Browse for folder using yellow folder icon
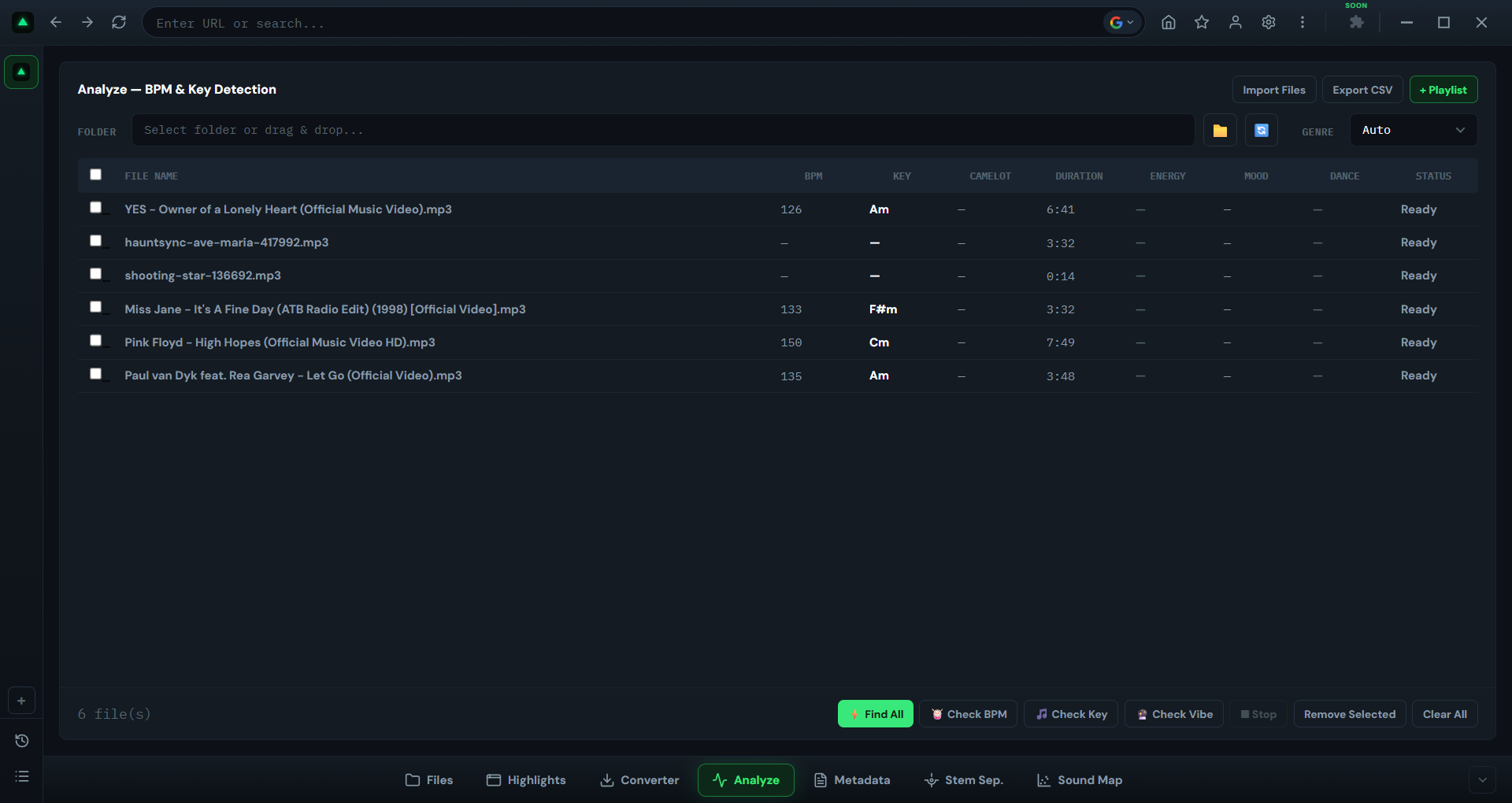 click(1220, 131)
